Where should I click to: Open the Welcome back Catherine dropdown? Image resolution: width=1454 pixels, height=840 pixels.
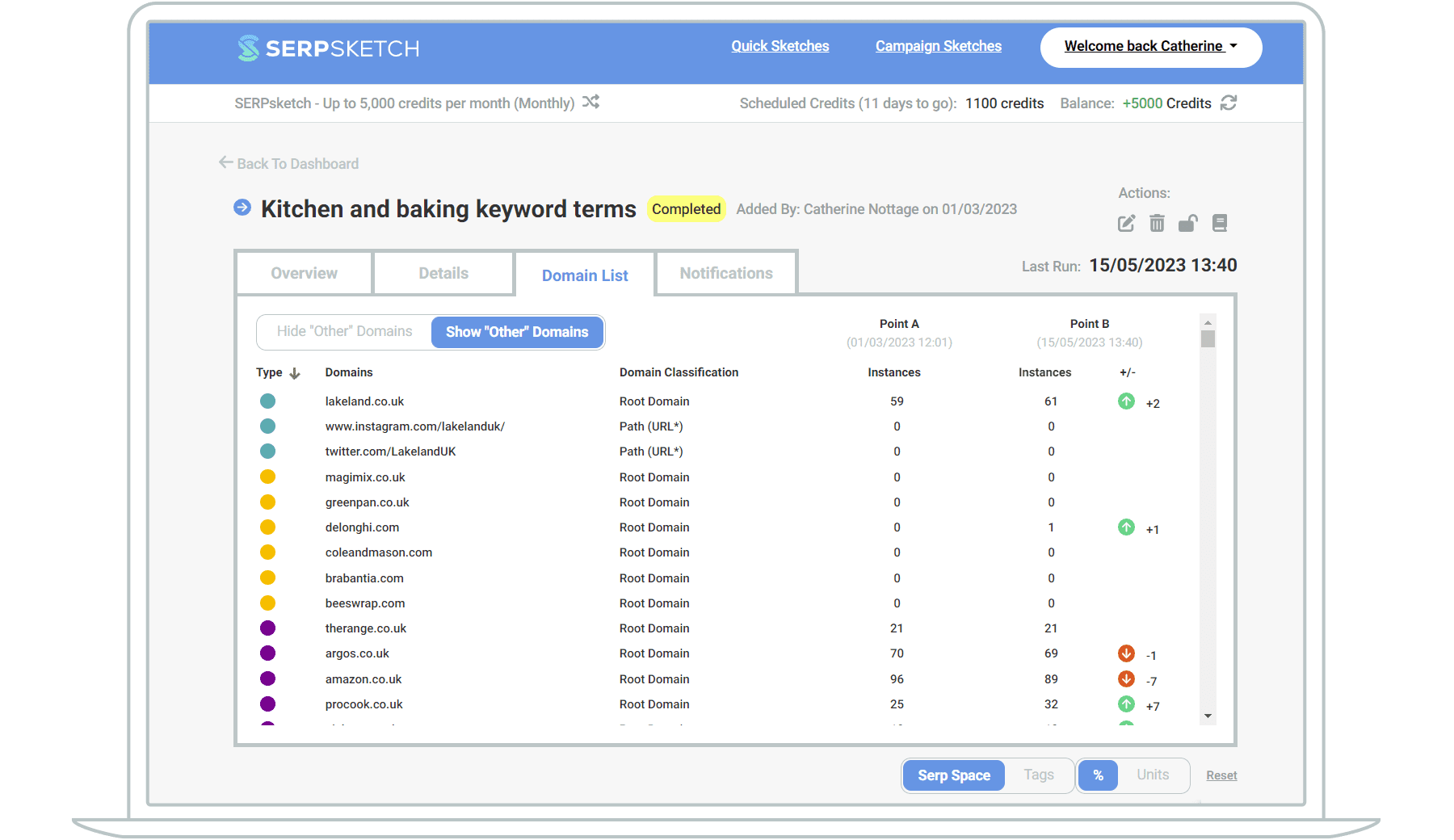tap(1151, 47)
